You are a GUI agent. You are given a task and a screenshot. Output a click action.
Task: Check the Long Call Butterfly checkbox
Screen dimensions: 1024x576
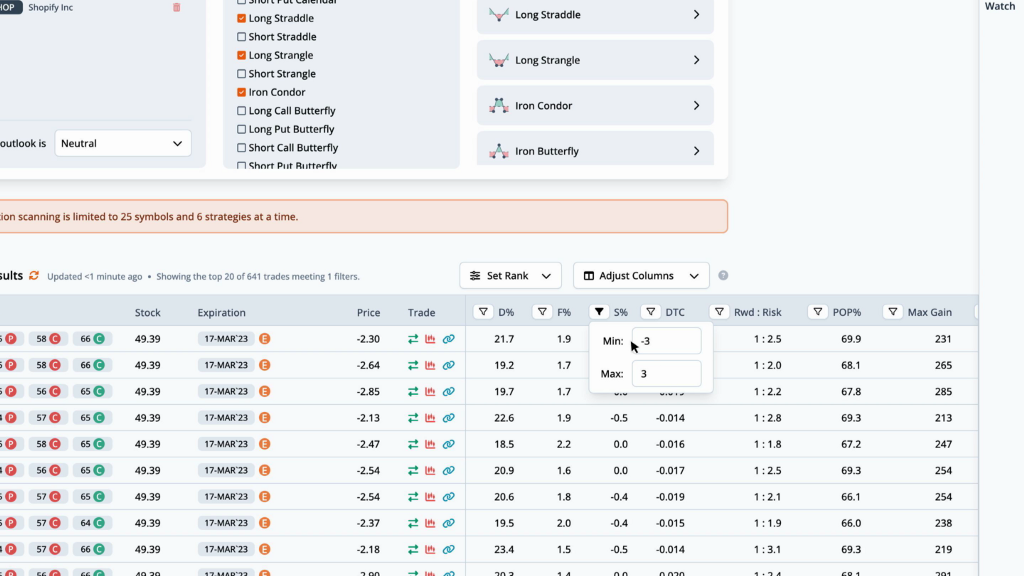click(242, 111)
